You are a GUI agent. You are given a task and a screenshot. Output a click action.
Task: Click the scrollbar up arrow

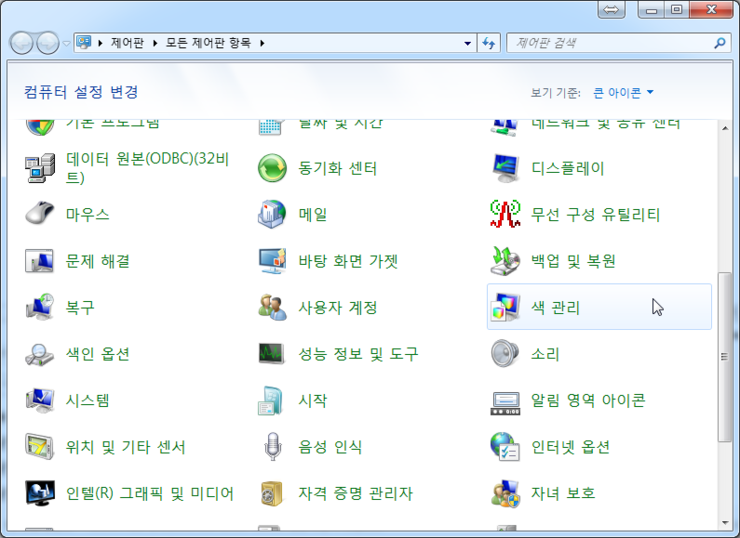(725, 128)
